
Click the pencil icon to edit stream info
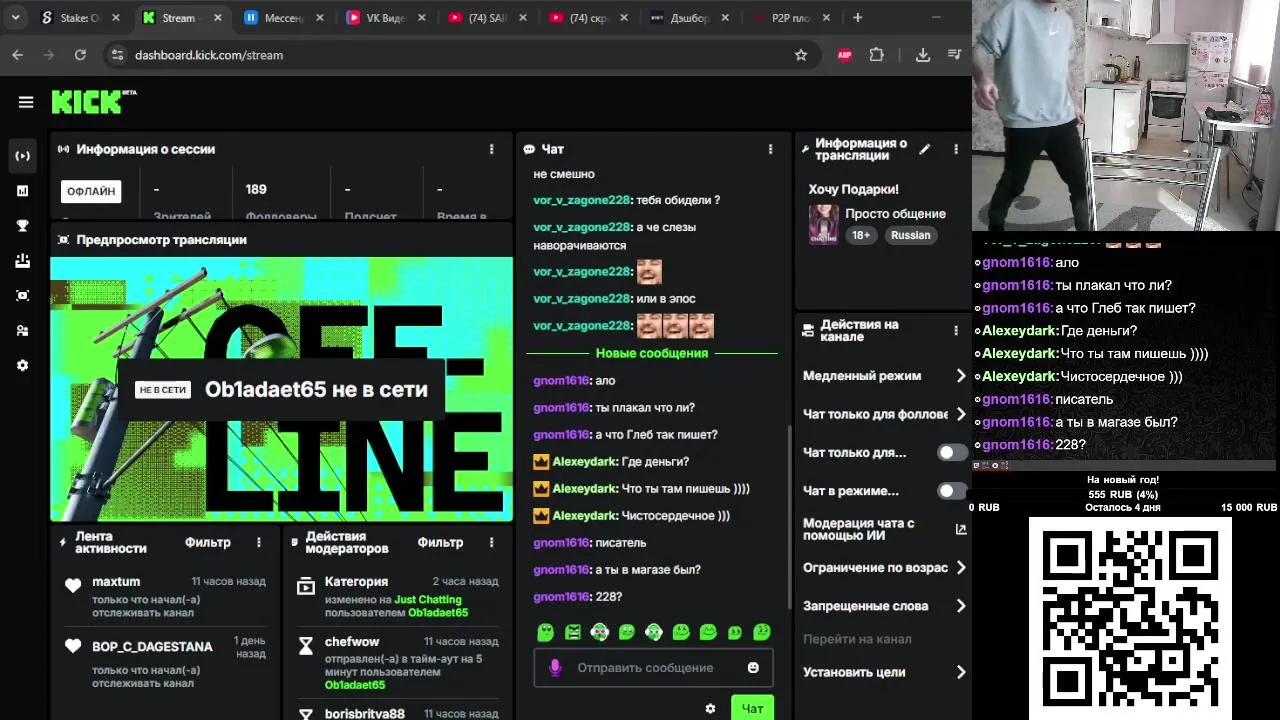[925, 149]
